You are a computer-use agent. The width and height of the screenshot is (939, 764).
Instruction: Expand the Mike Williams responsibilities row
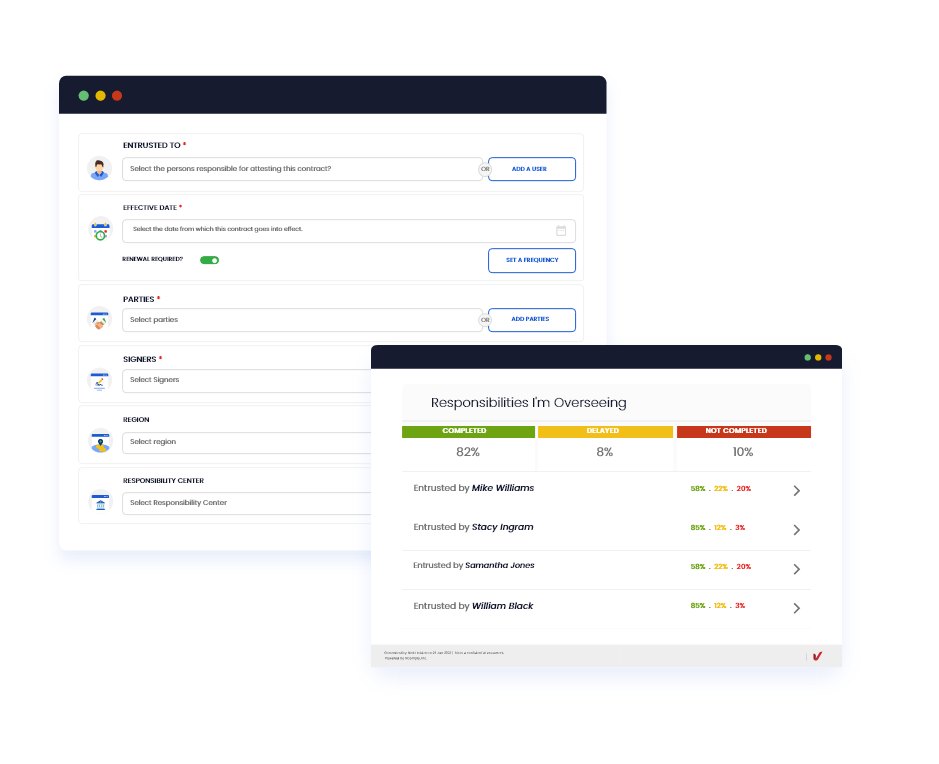point(797,490)
